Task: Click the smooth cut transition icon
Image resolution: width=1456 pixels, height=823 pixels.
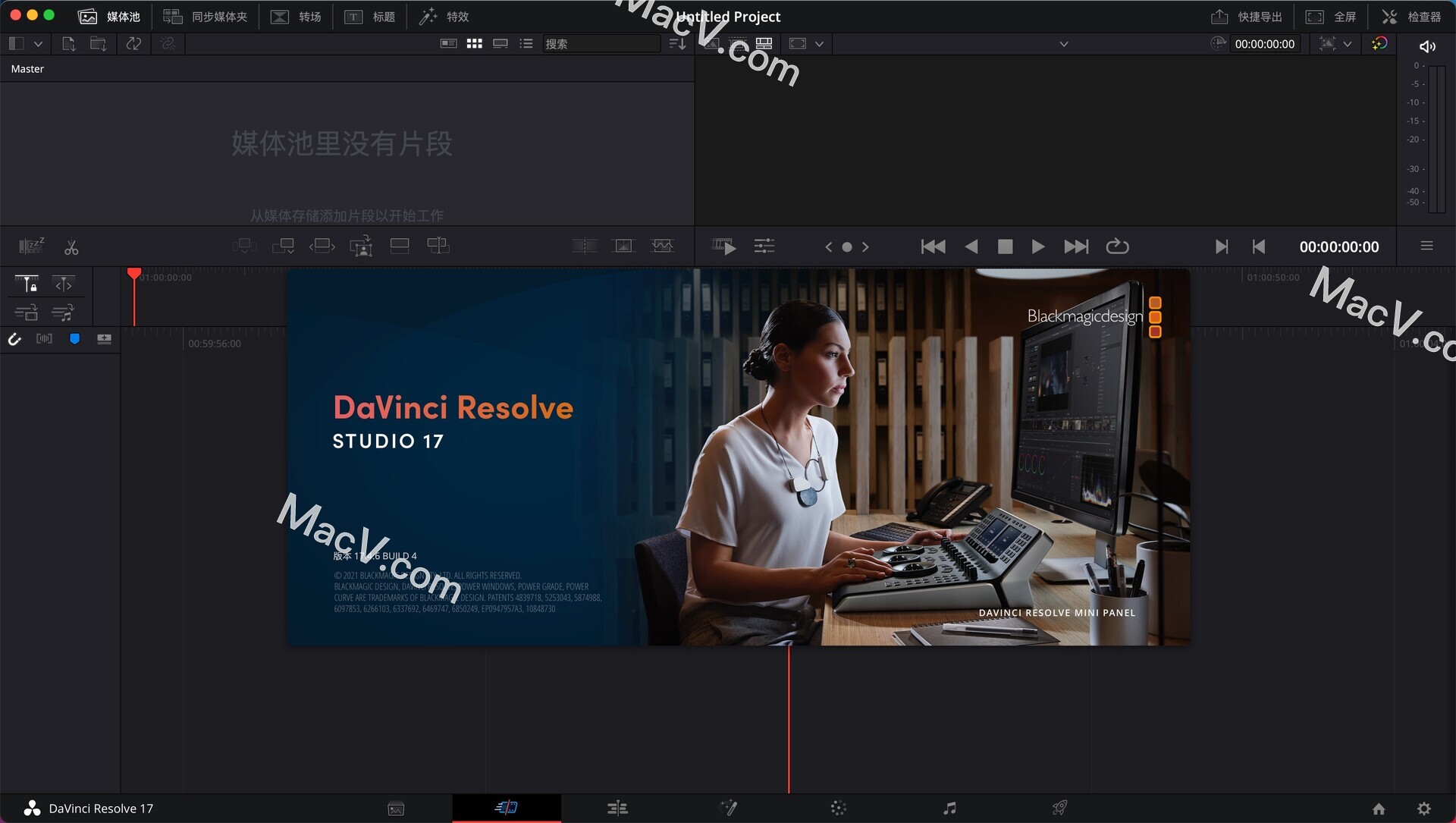Action: tap(662, 246)
